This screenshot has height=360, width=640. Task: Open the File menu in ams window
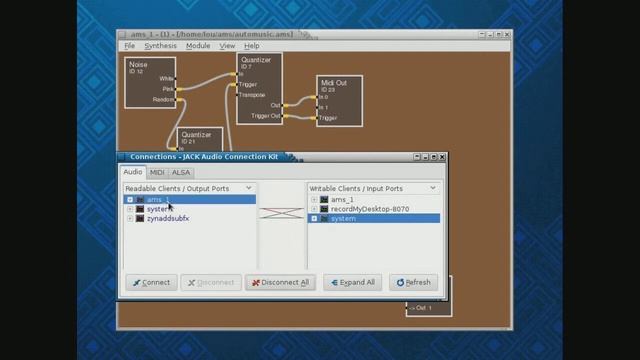129,46
